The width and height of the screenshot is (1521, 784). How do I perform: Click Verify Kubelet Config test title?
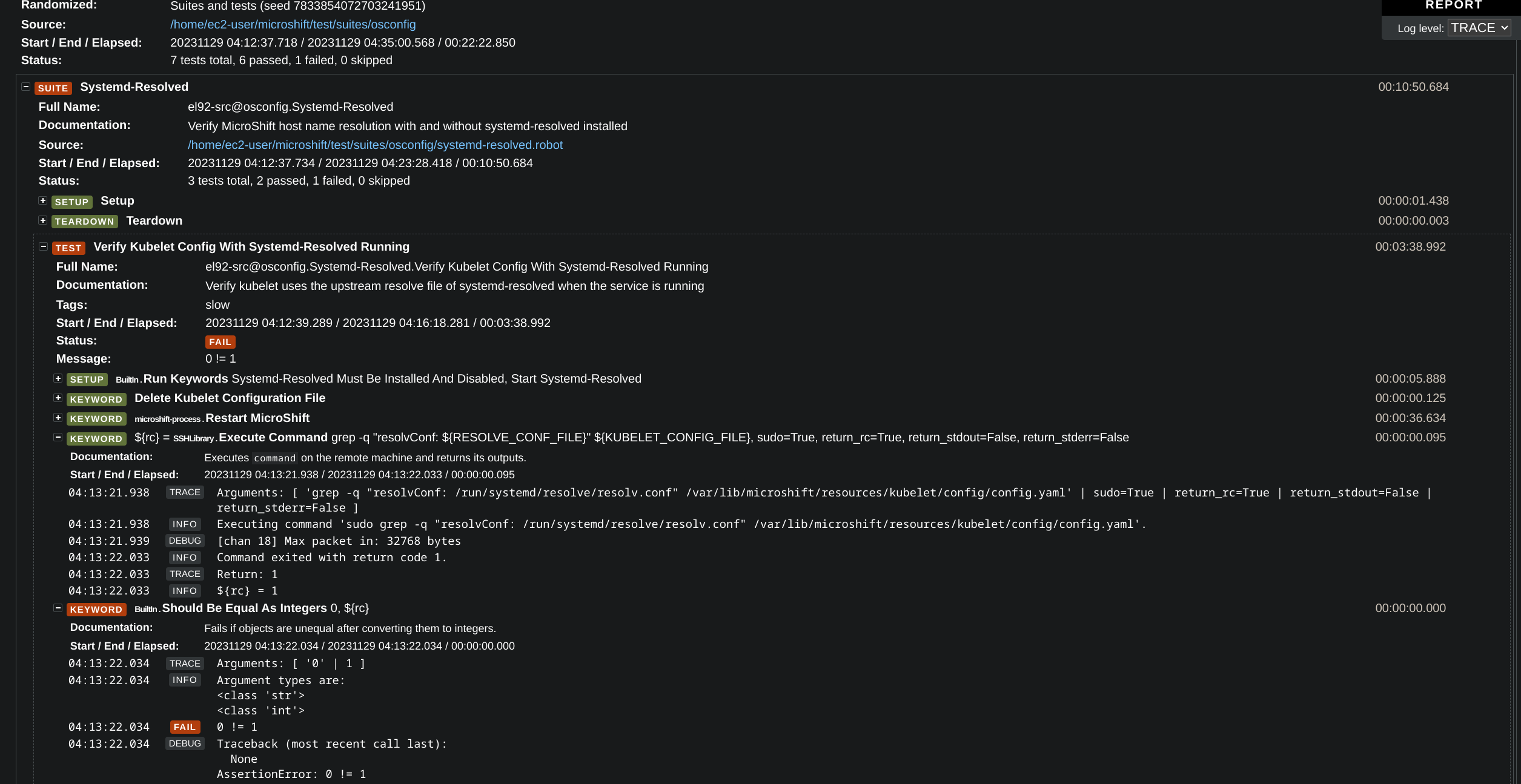pos(251,246)
